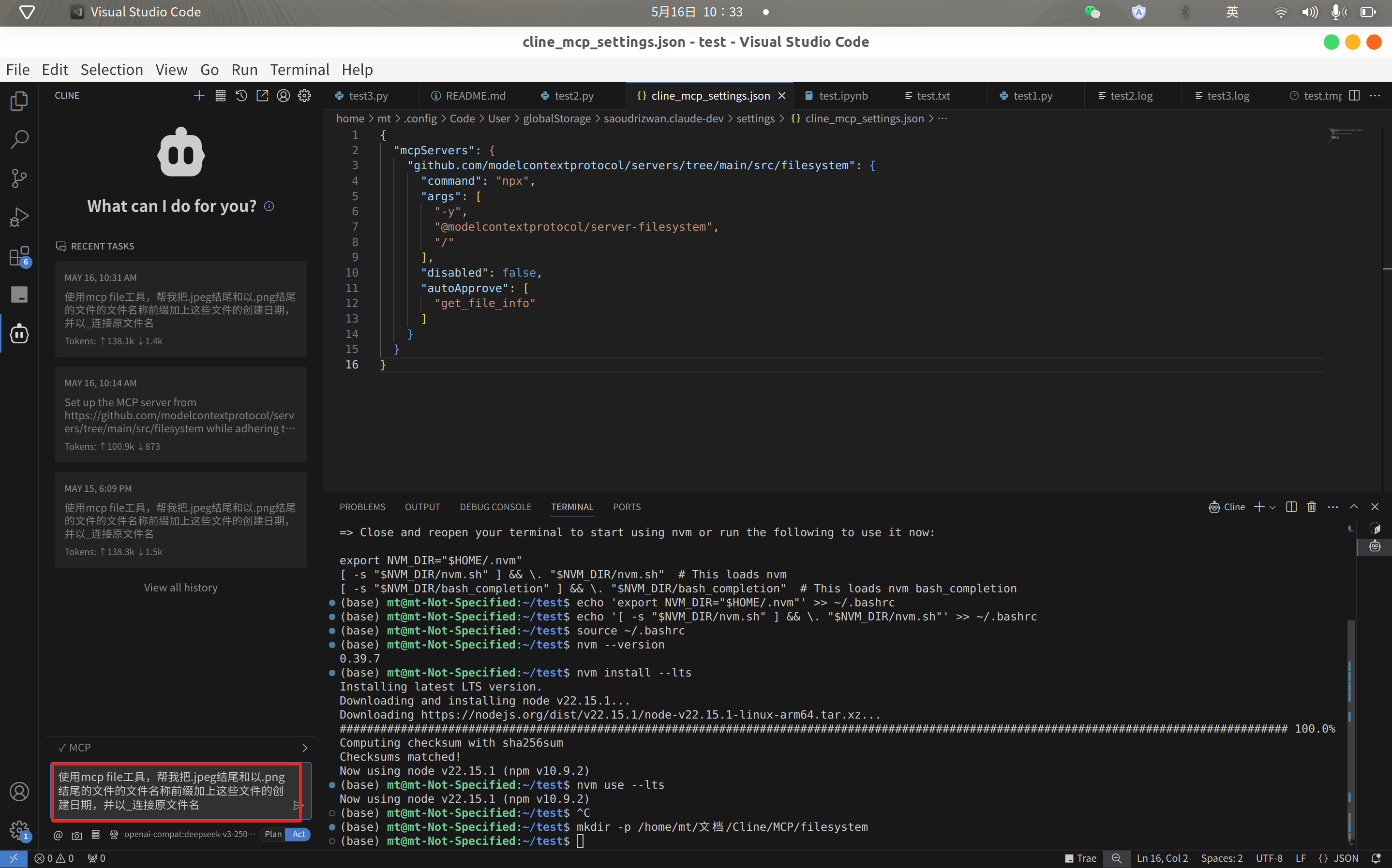This screenshot has height=868, width=1392.
Task: Switch Cline to Plan mode
Action: pyautogui.click(x=273, y=834)
